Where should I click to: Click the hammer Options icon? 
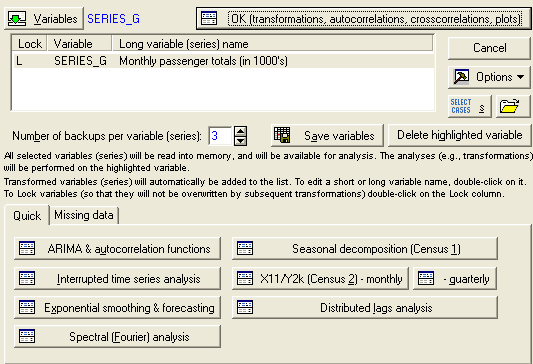(x=461, y=77)
